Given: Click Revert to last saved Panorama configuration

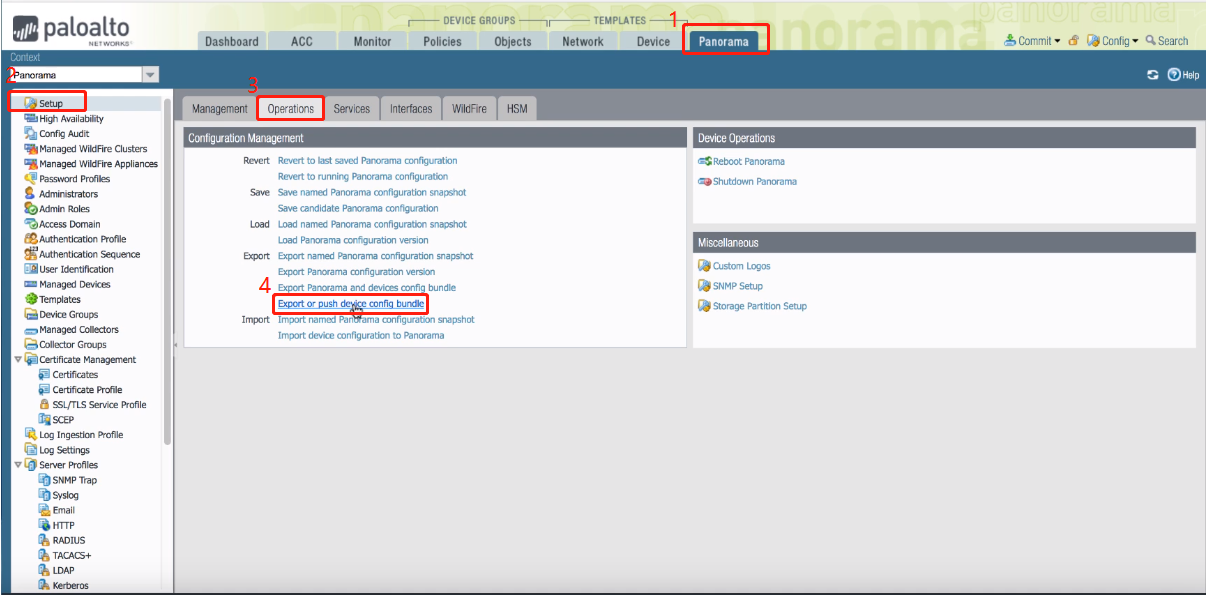Looking at the screenshot, I should pyautogui.click(x=367, y=160).
